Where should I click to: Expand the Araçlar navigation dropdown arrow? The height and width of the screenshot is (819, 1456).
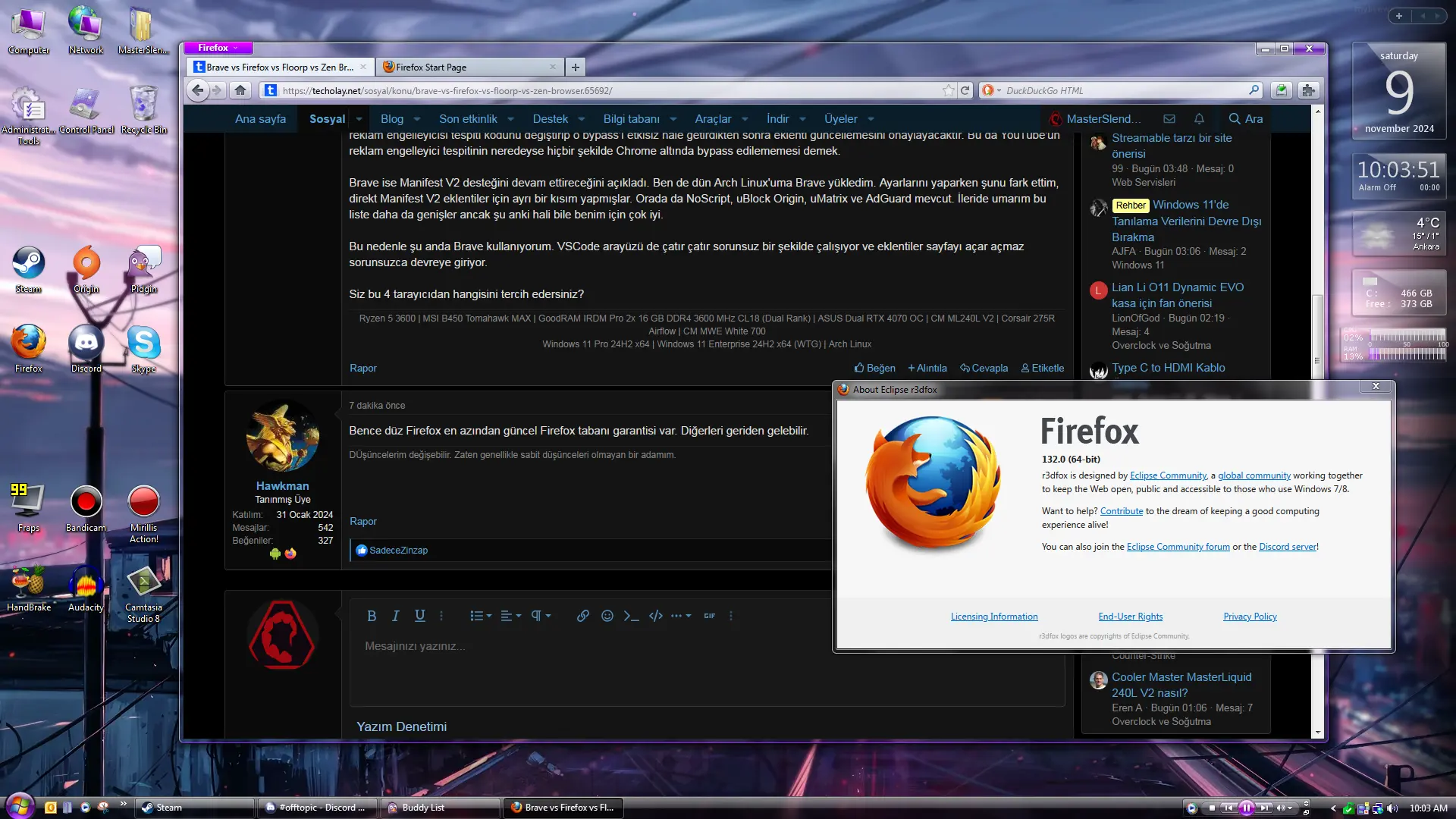point(745,119)
